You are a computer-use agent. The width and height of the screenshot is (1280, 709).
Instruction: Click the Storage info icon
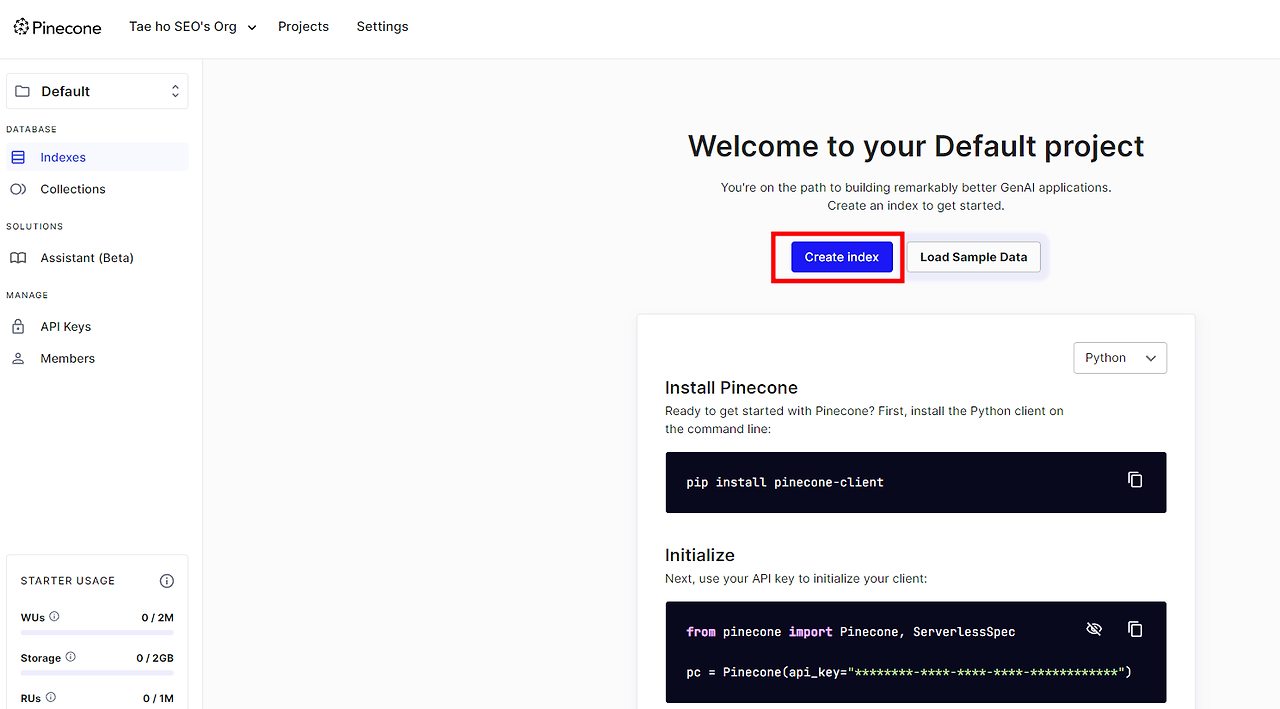(x=70, y=657)
